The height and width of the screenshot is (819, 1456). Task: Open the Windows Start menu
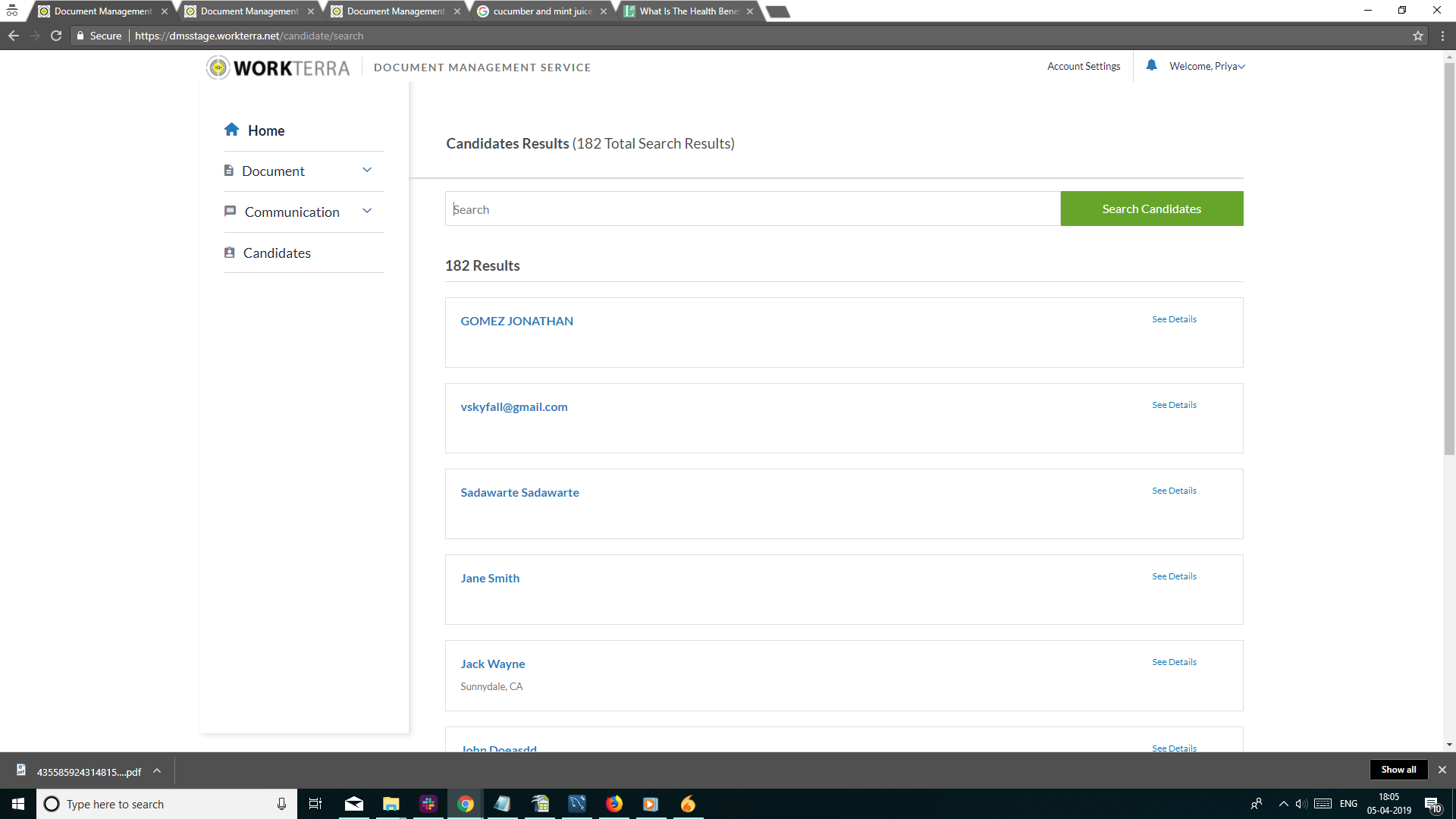[x=18, y=804]
